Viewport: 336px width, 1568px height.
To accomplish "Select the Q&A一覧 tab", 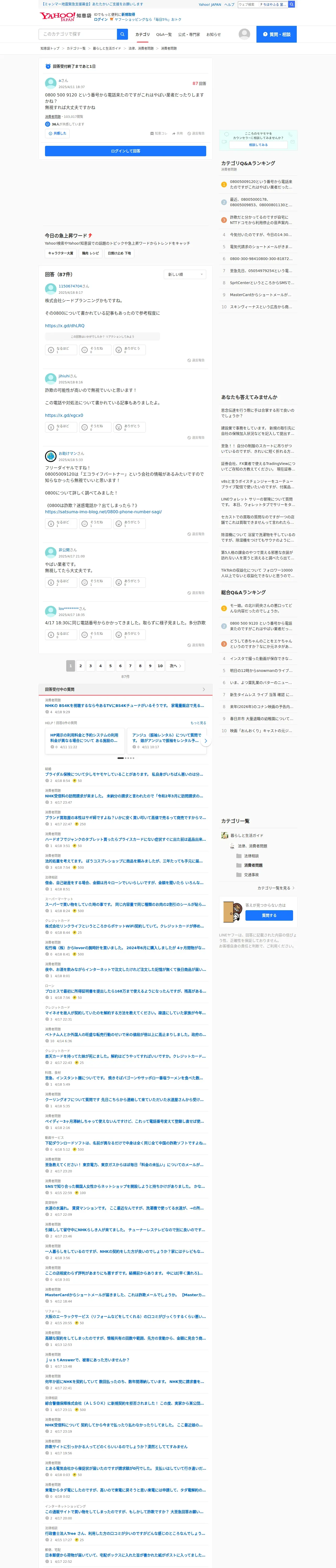I will click(x=164, y=35).
